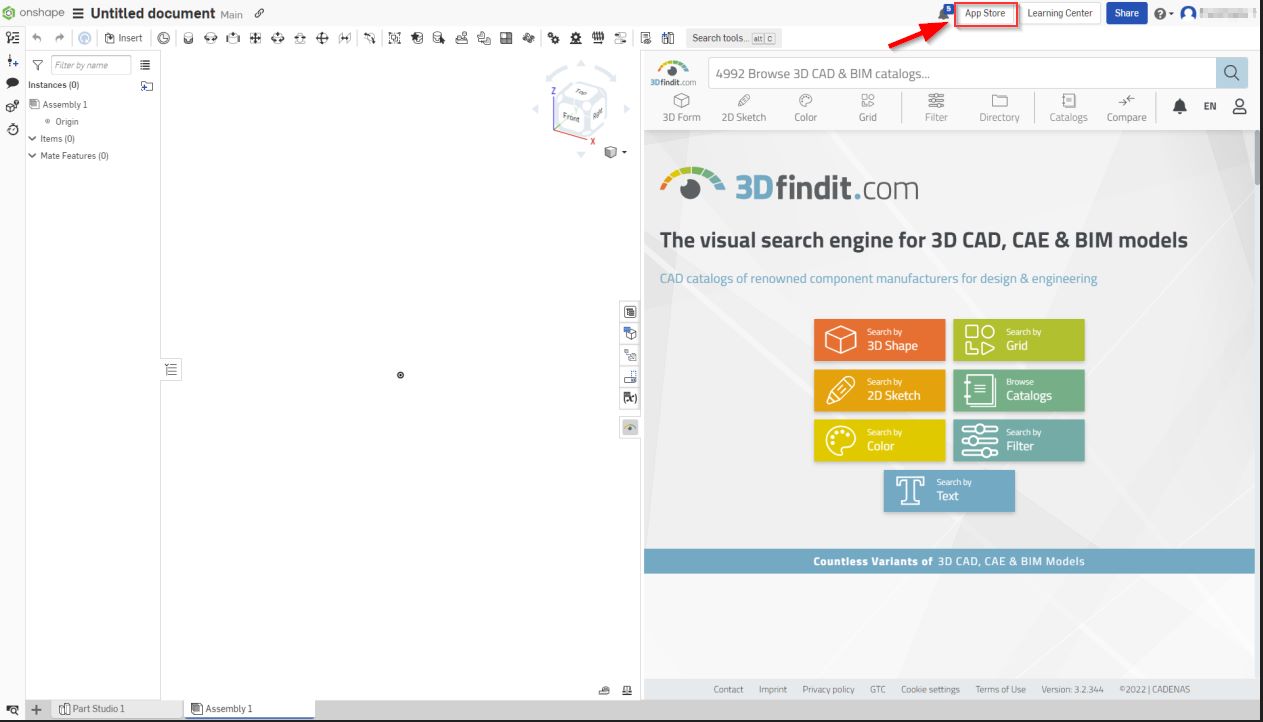Select the Rack and pinion relation tool

click(575, 38)
